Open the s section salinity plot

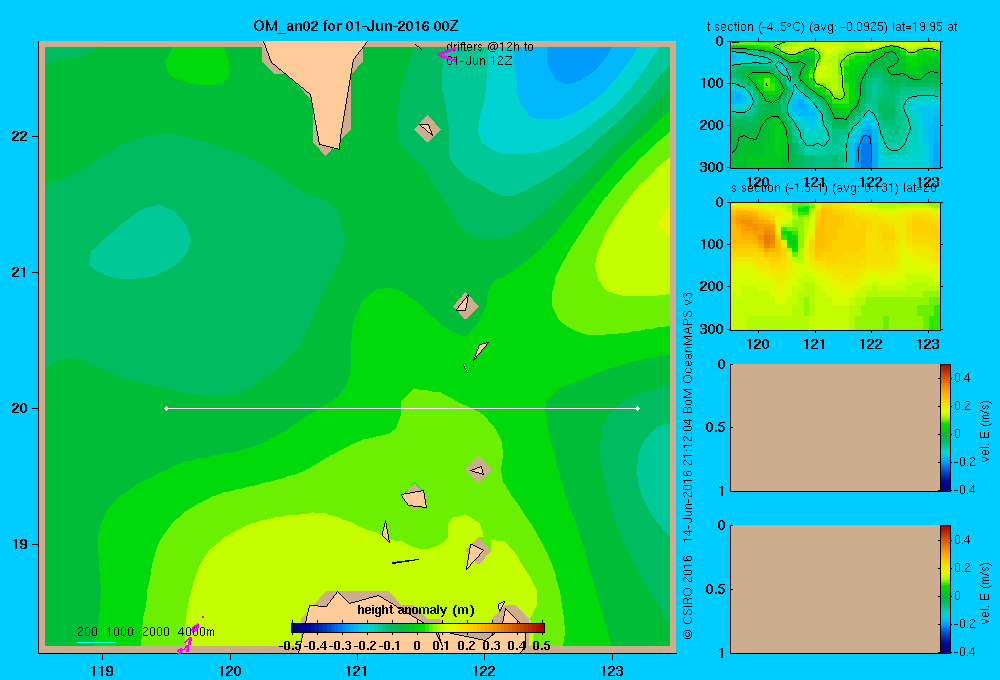click(x=835, y=265)
